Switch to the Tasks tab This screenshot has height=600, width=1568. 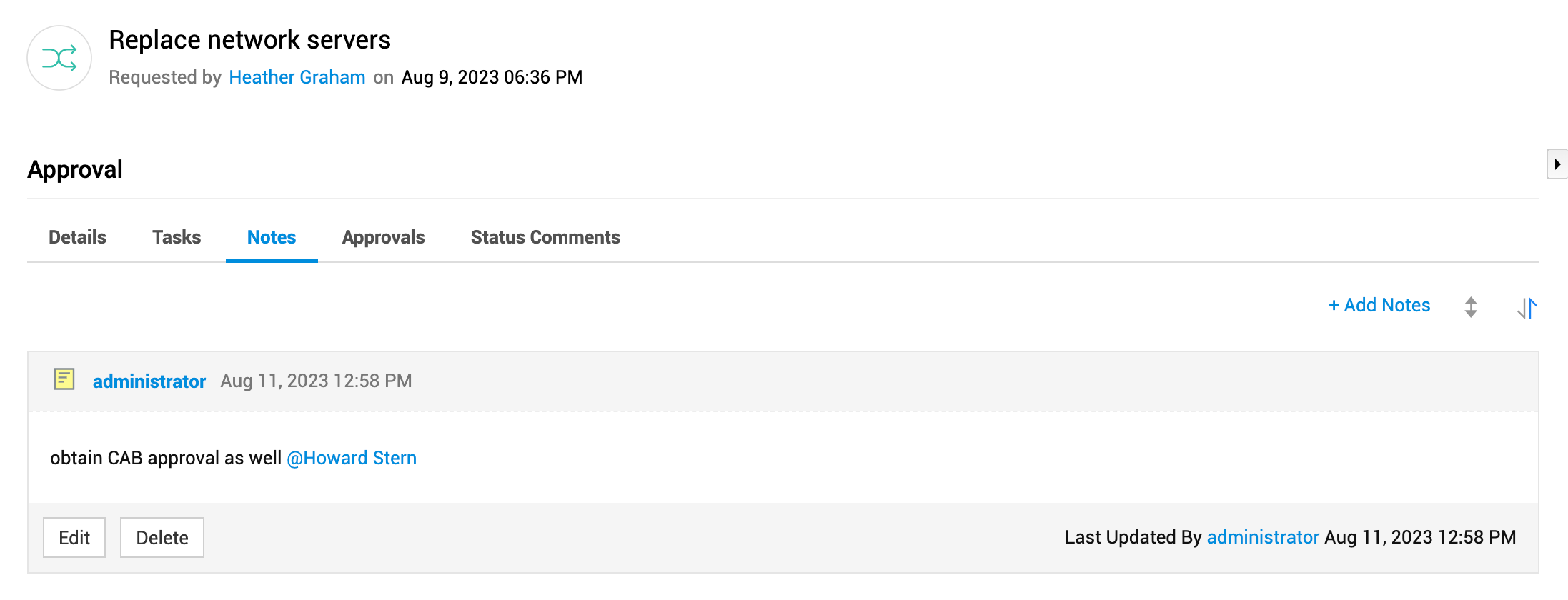(x=177, y=237)
